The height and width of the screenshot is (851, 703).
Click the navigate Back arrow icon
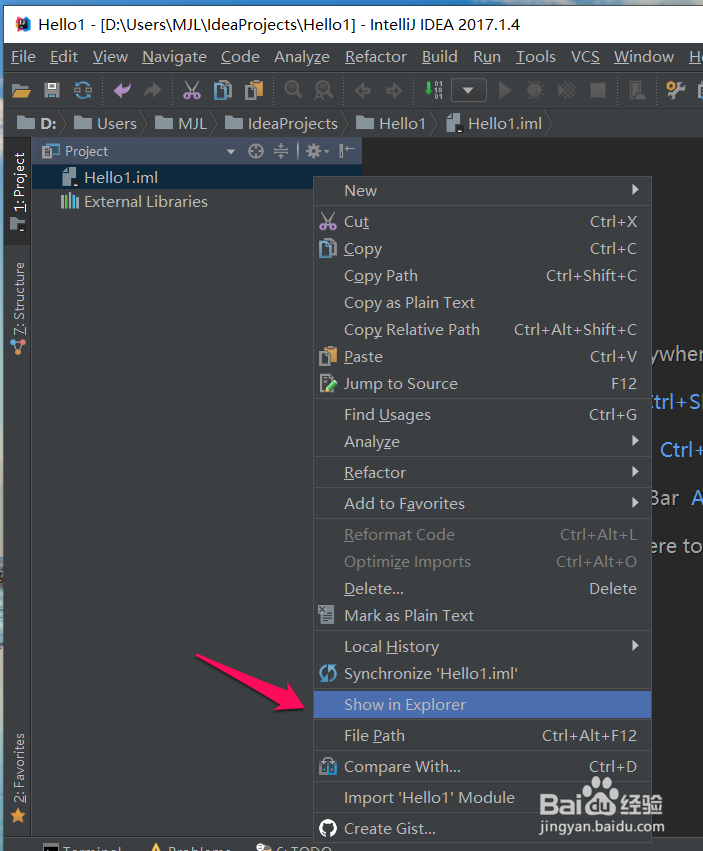pos(363,90)
